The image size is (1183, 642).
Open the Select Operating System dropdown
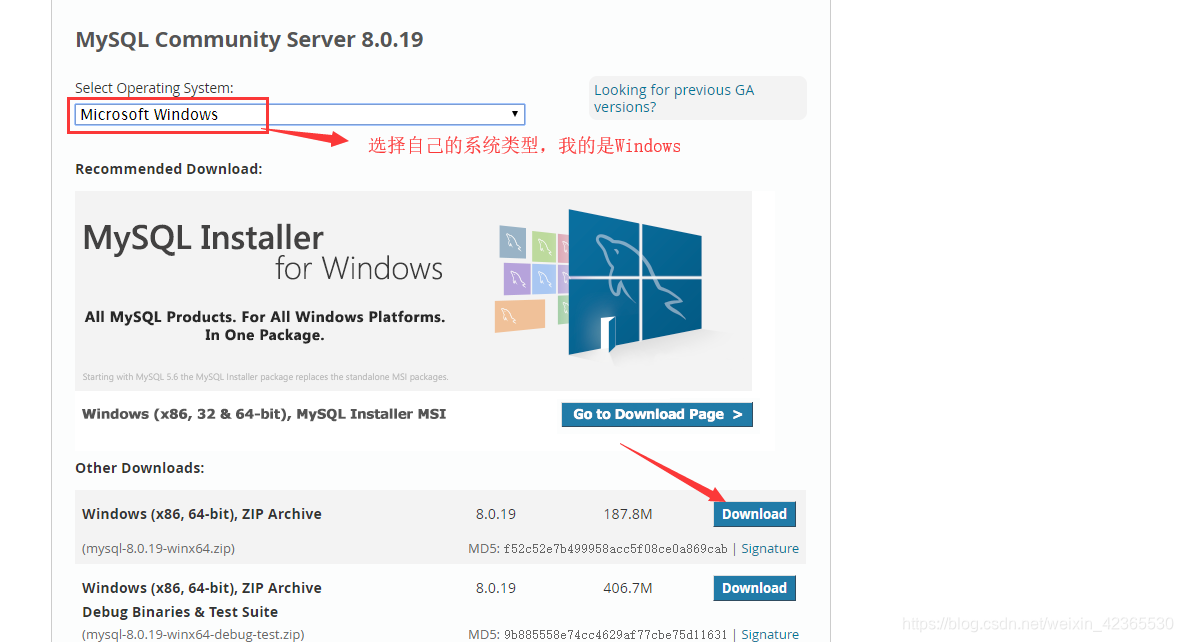coord(300,115)
